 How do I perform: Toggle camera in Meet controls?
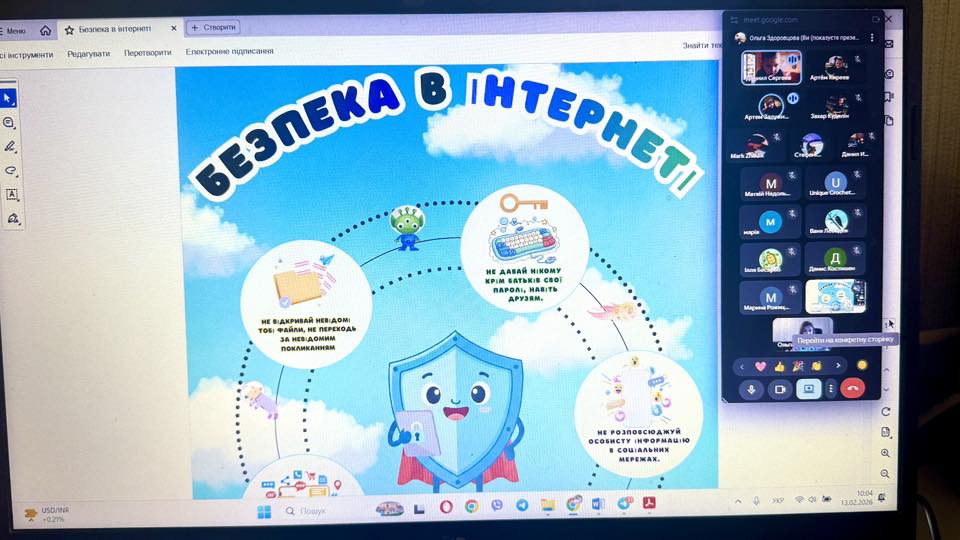click(x=779, y=389)
